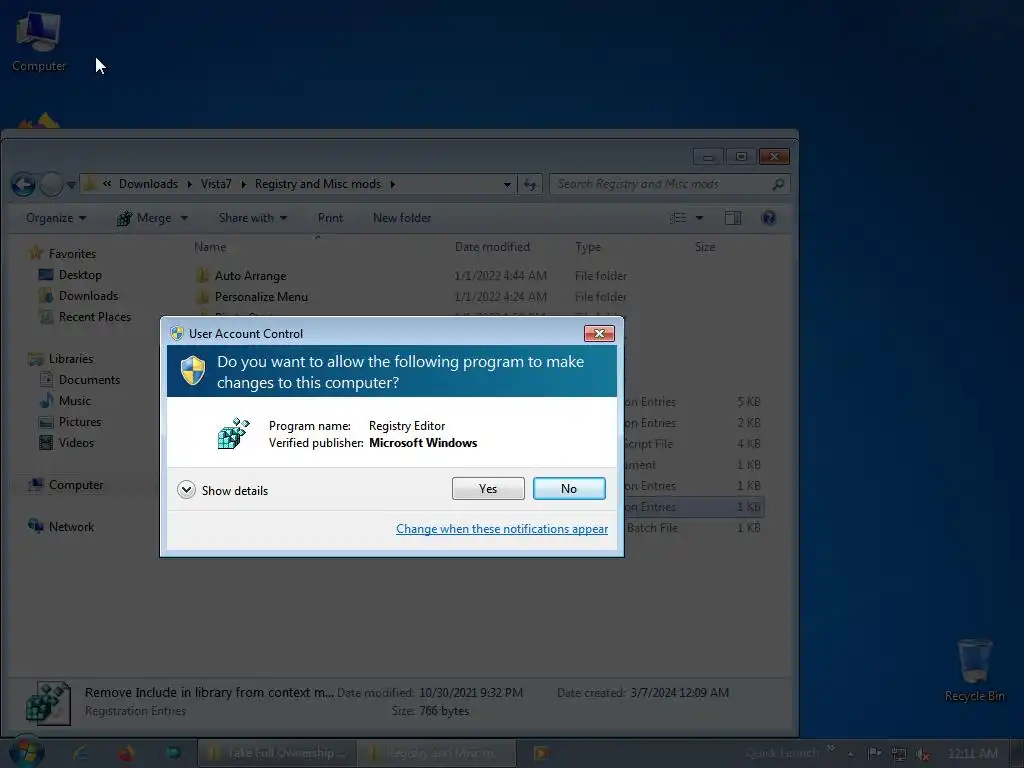Click the Explorer Forward navigation button
The image size is (1024, 768).
click(x=52, y=185)
